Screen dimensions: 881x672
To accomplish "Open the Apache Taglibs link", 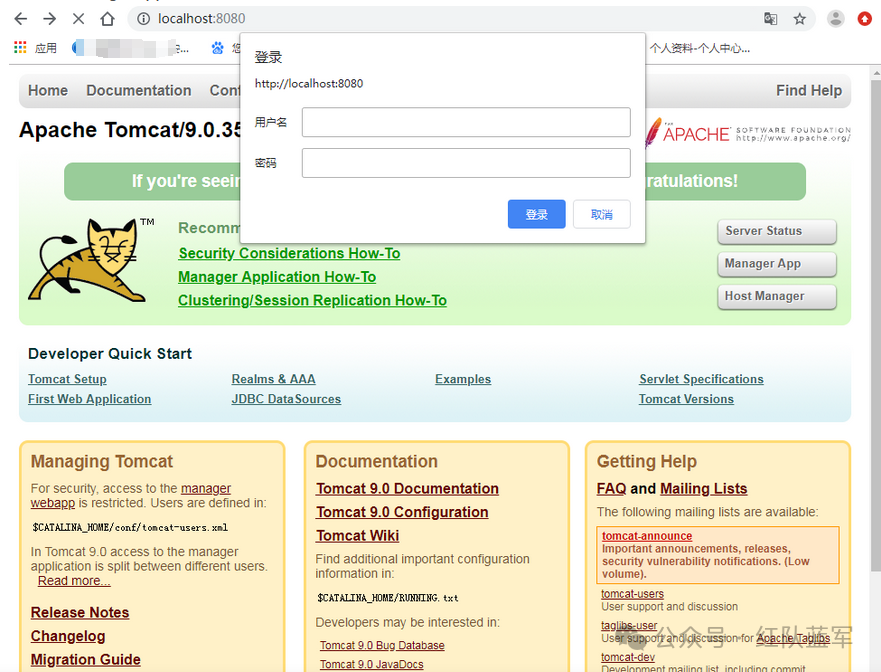I will pos(793,638).
